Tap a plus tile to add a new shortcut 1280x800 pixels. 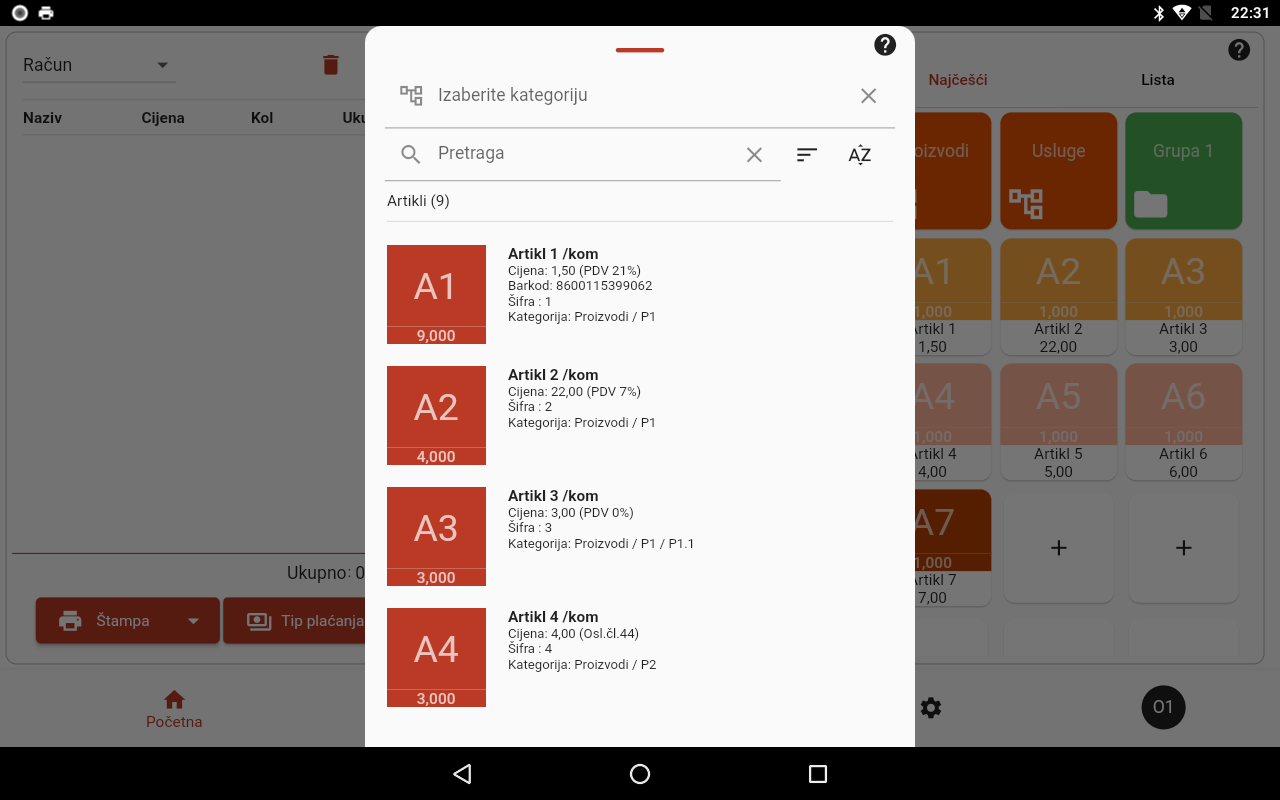tap(1059, 547)
